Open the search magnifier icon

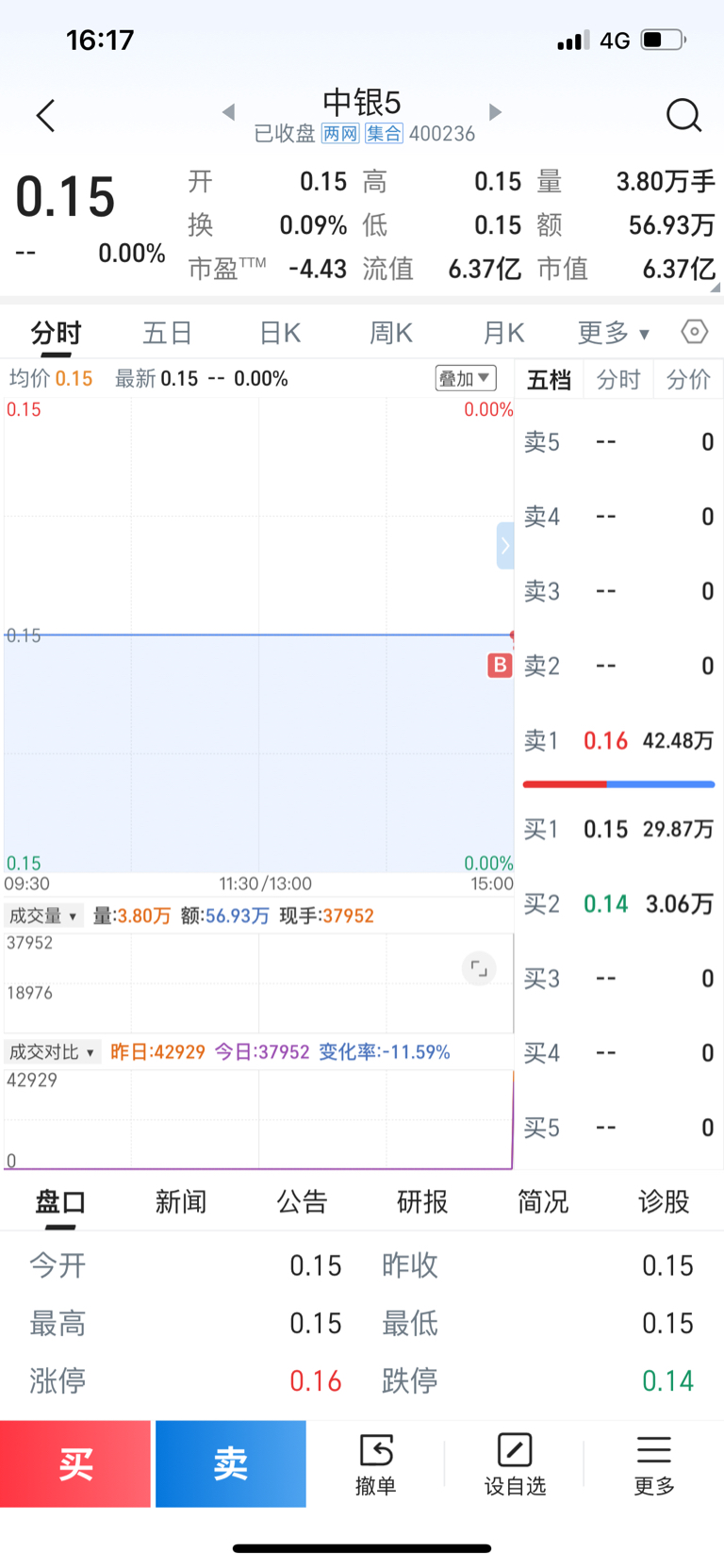tap(683, 116)
